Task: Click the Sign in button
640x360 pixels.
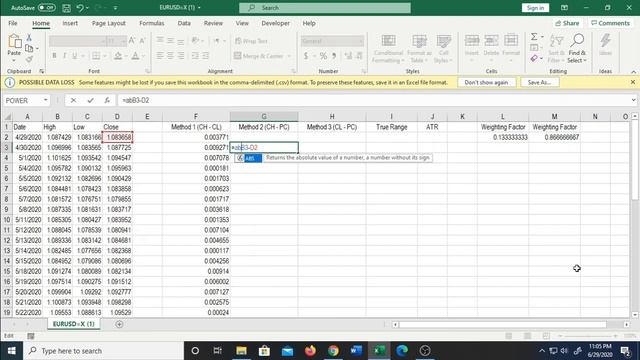Action: [535, 8]
